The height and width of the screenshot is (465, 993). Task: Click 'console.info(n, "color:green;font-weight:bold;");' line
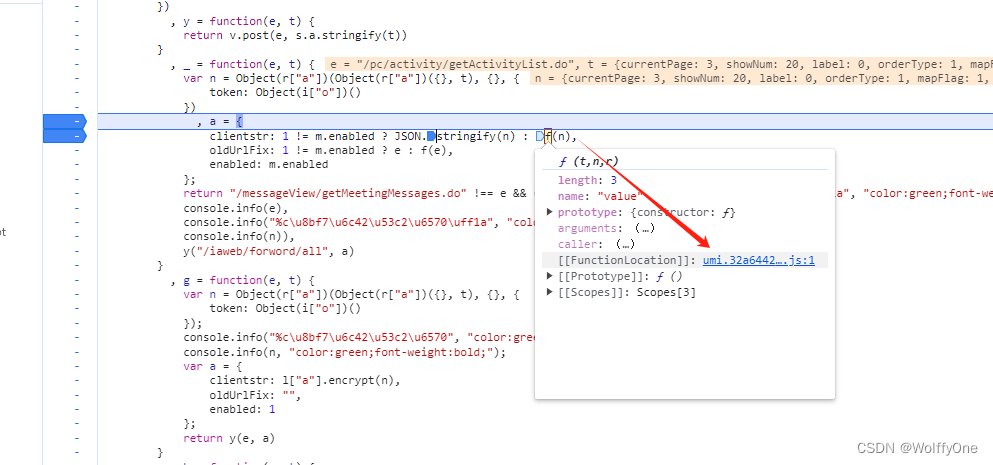[x=345, y=352]
